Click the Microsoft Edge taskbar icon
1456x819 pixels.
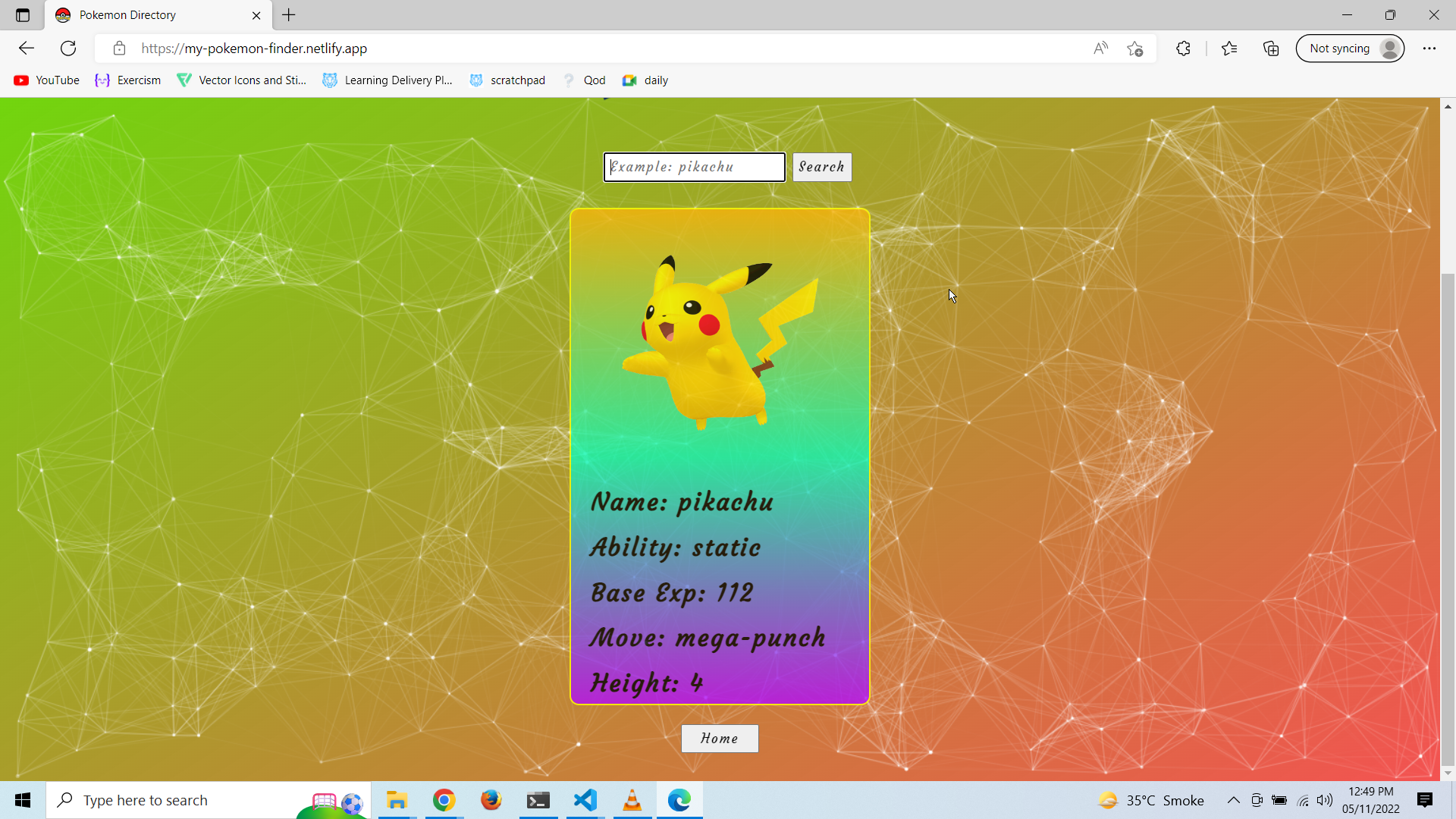[679, 800]
